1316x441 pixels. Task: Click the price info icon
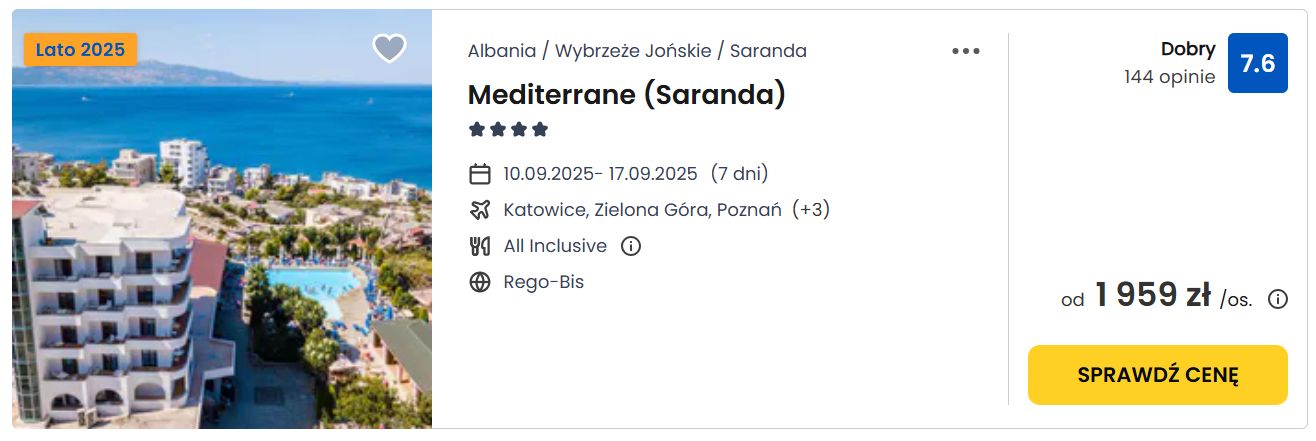click(x=1277, y=299)
